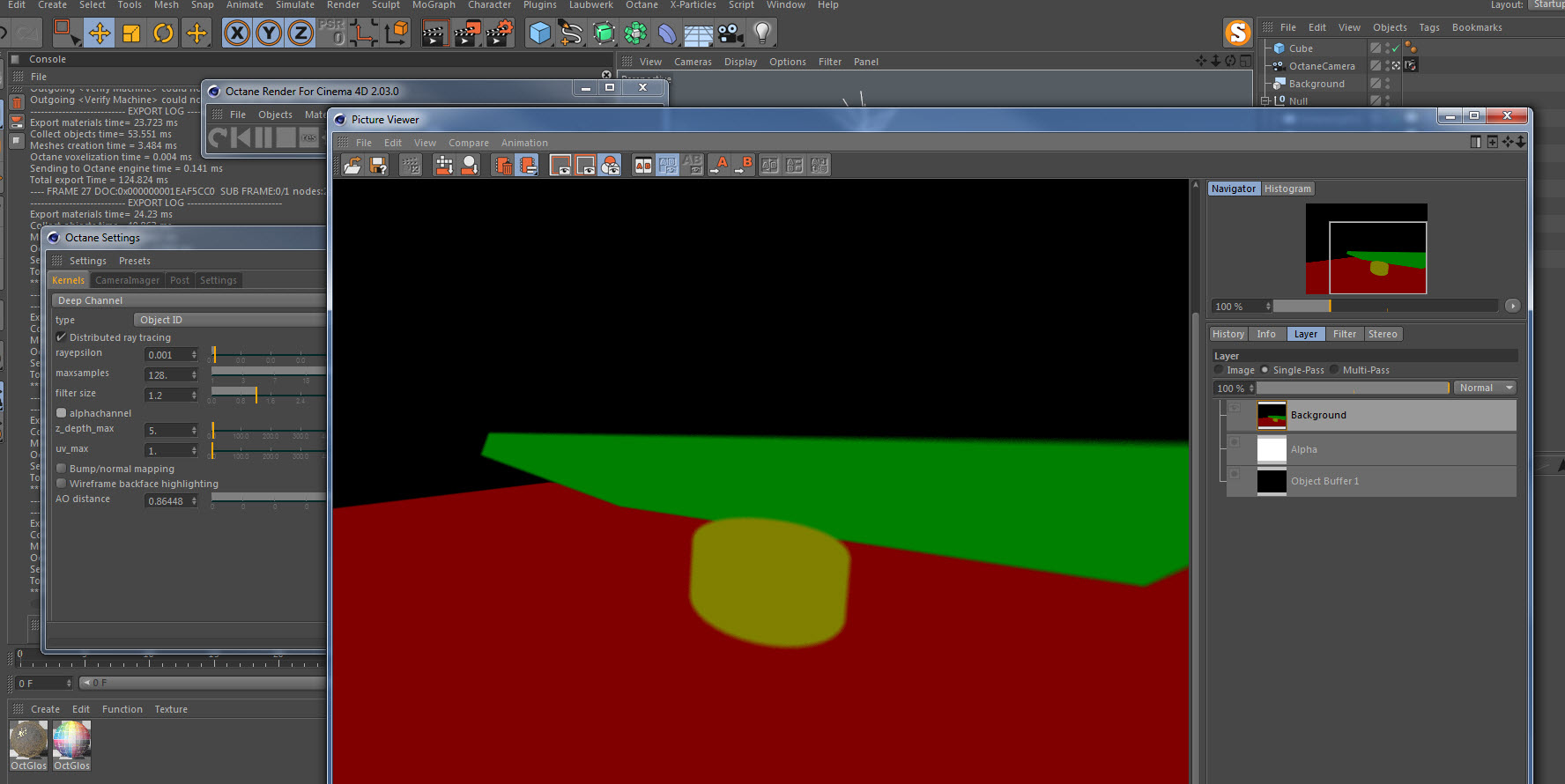Click Save As icon in Picture Viewer
The width and height of the screenshot is (1565, 784).
click(378, 165)
